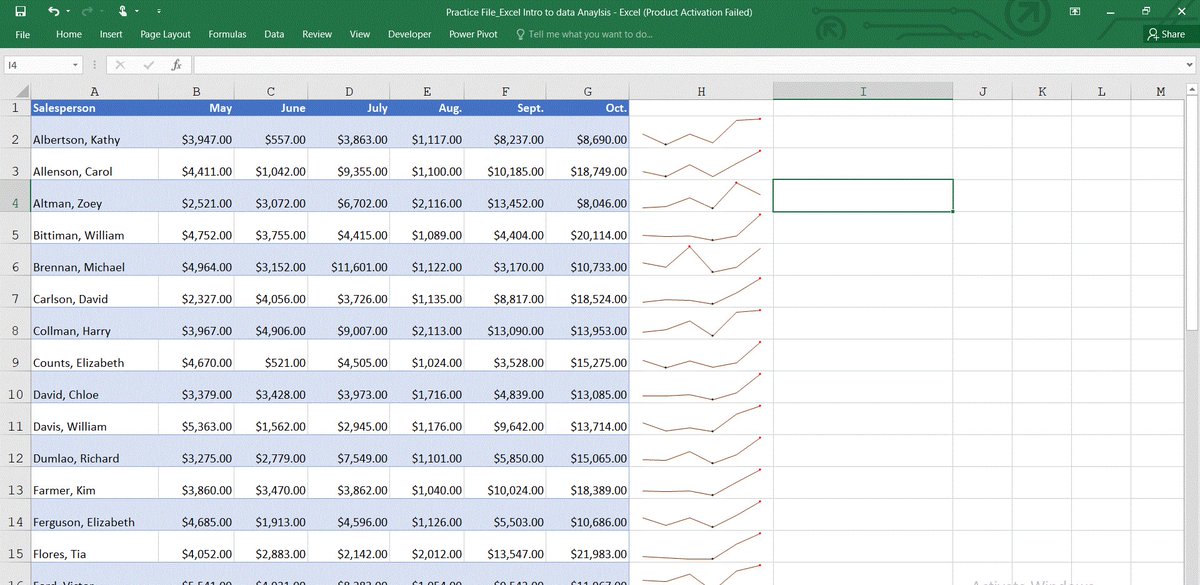Select cell with Brennan, Michael
1200x585 pixels.
click(x=94, y=260)
